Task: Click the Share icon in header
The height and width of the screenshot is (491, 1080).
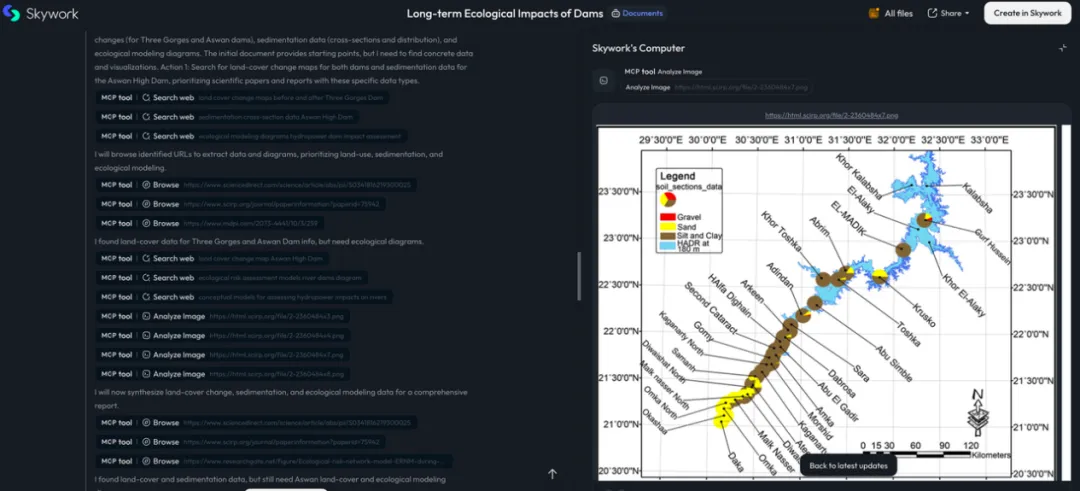Action: pos(933,13)
